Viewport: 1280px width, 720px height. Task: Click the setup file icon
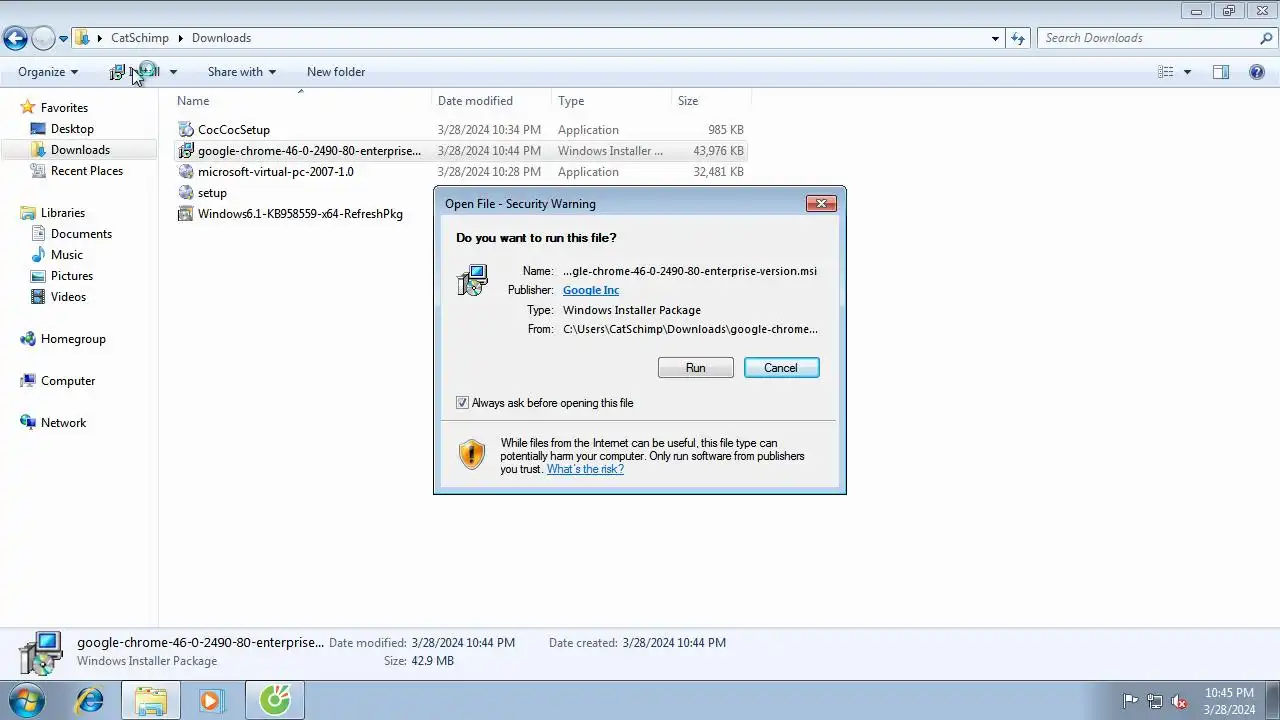point(185,193)
